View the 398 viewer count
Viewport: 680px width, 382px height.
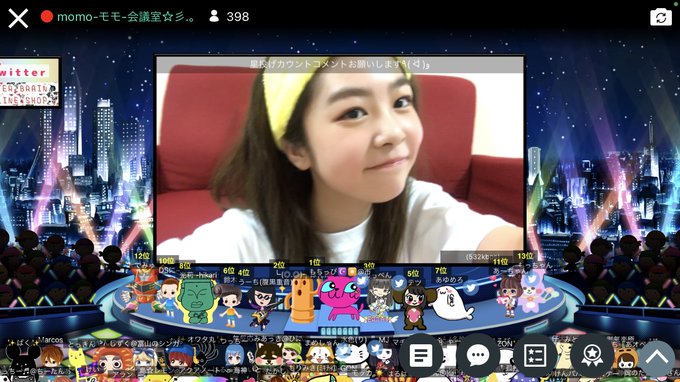[x=238, y=16]
